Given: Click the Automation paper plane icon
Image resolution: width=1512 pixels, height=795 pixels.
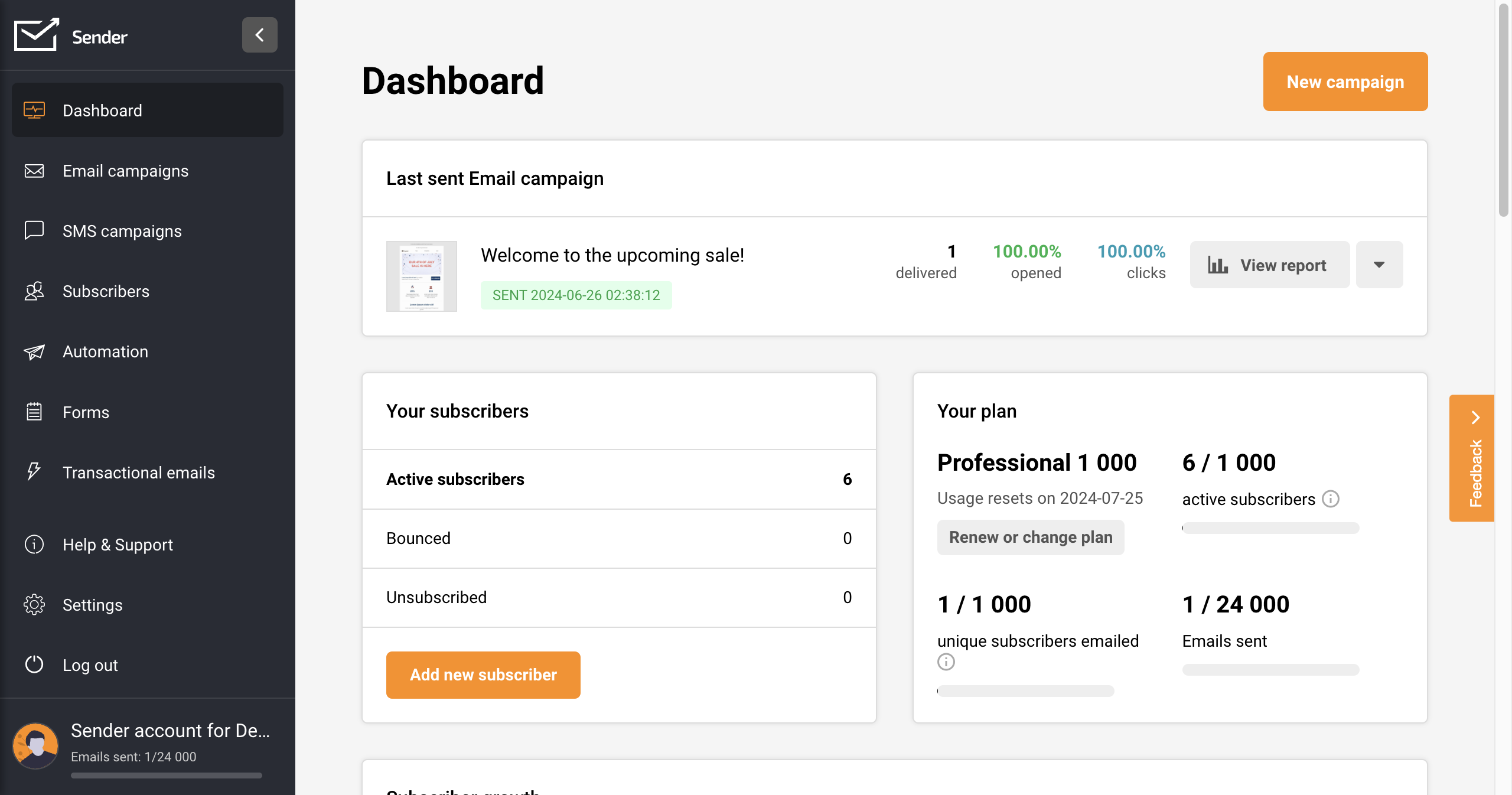Looking at the screenshot, I should pos(34,352).
